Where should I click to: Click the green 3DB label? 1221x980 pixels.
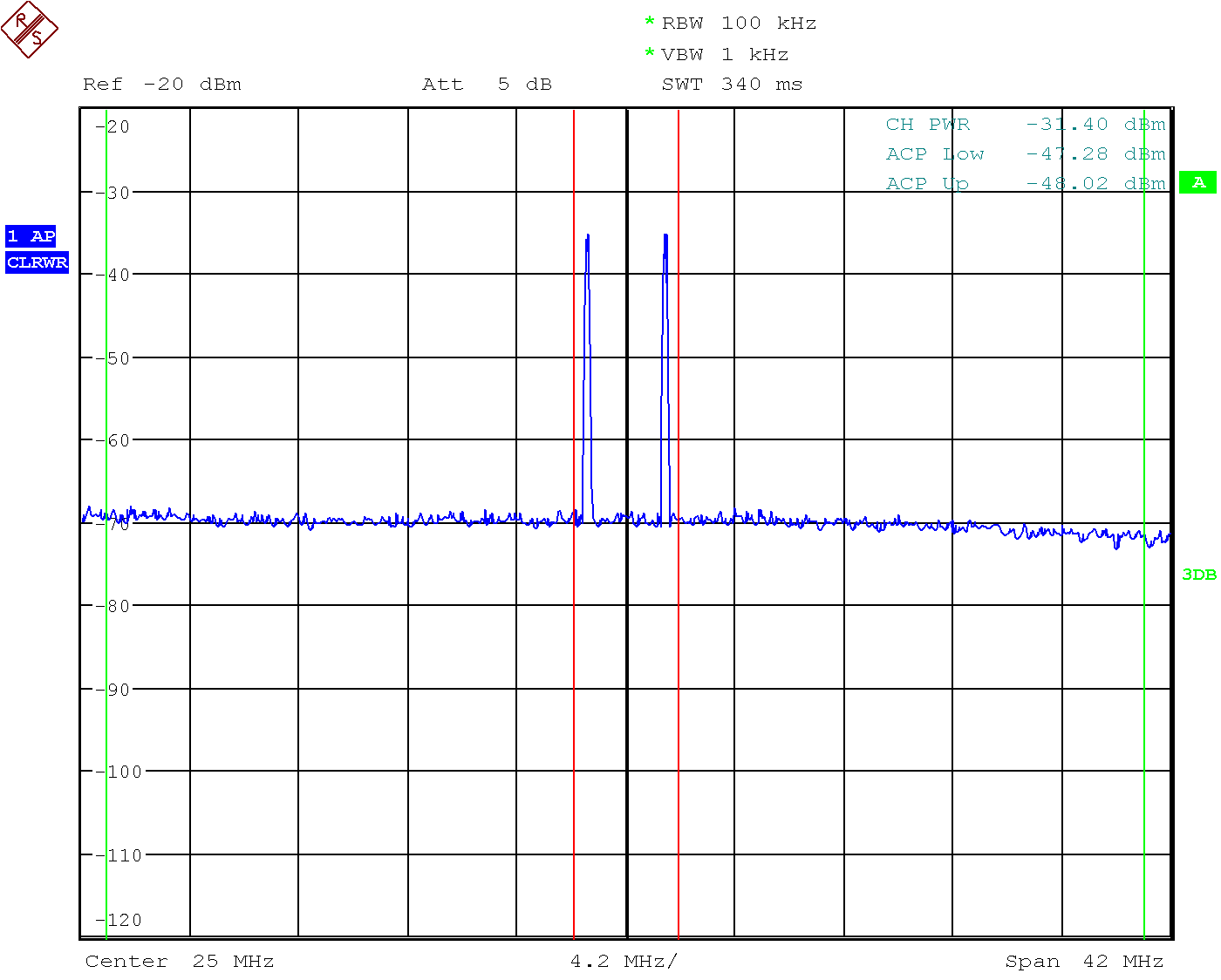pos(1198,575)
